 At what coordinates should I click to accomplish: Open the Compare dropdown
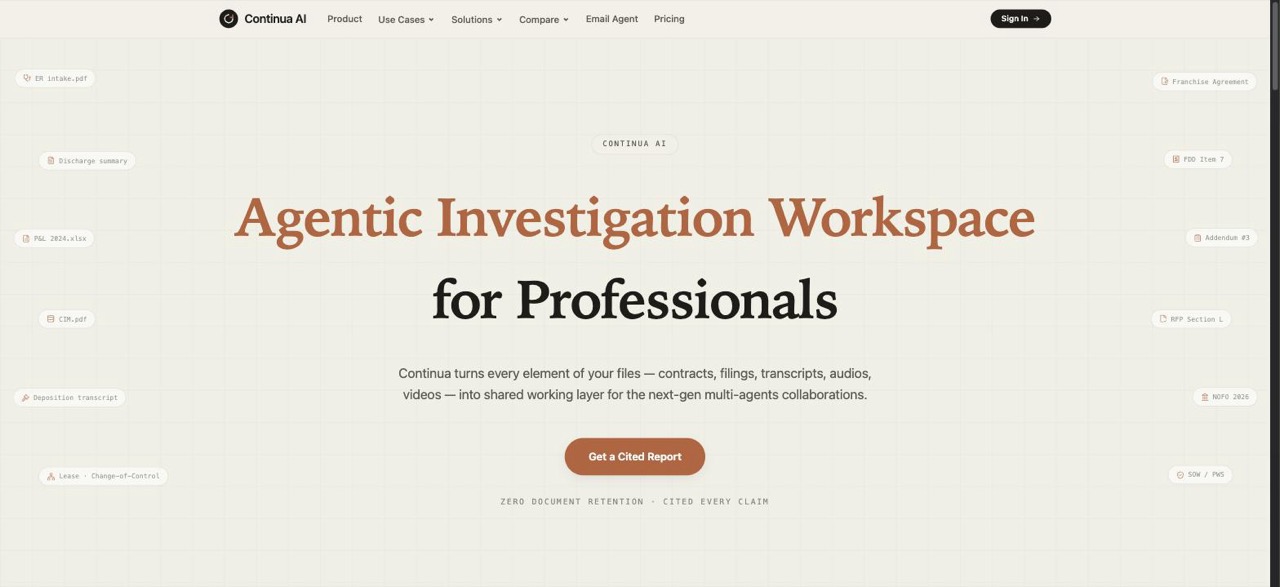click(x=544, y=19)
